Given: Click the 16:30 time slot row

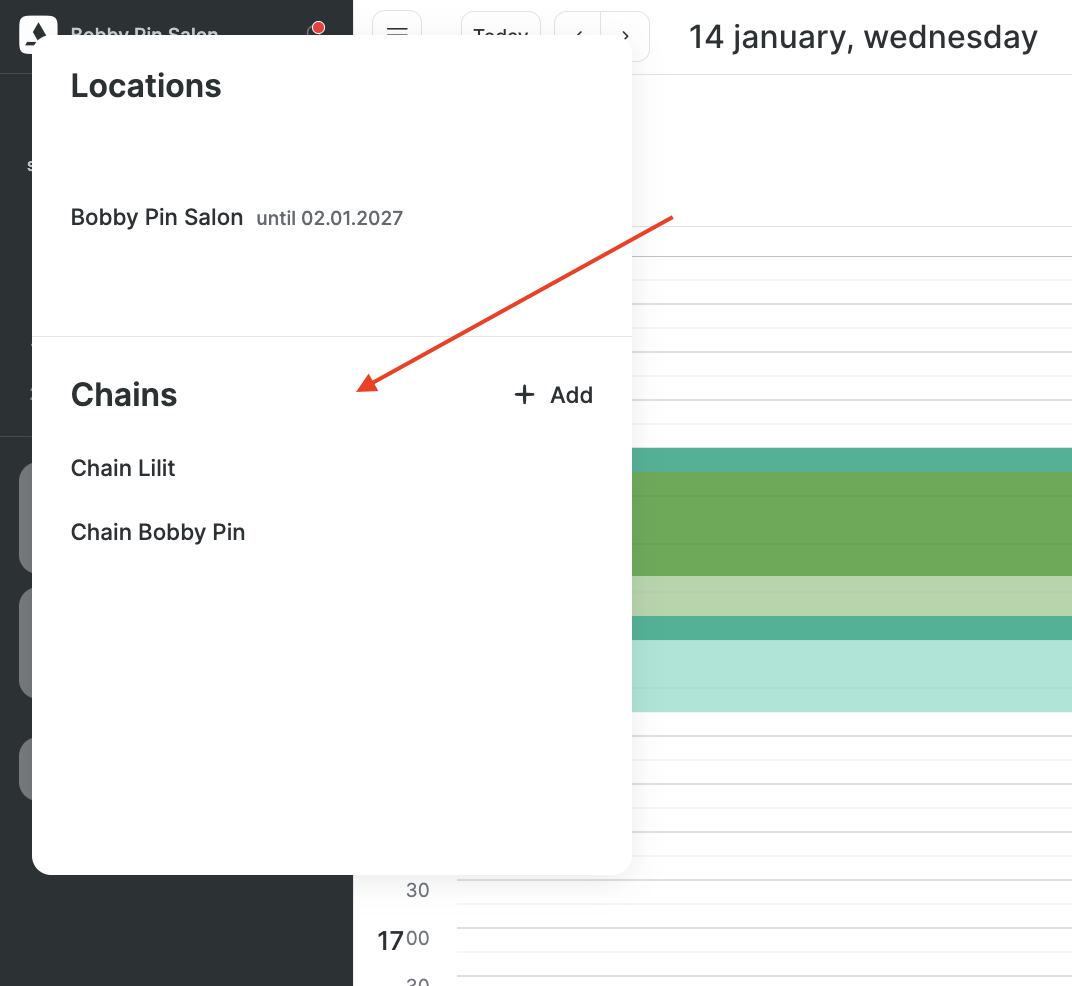Looking at the screenshot, I should (760, 892).
